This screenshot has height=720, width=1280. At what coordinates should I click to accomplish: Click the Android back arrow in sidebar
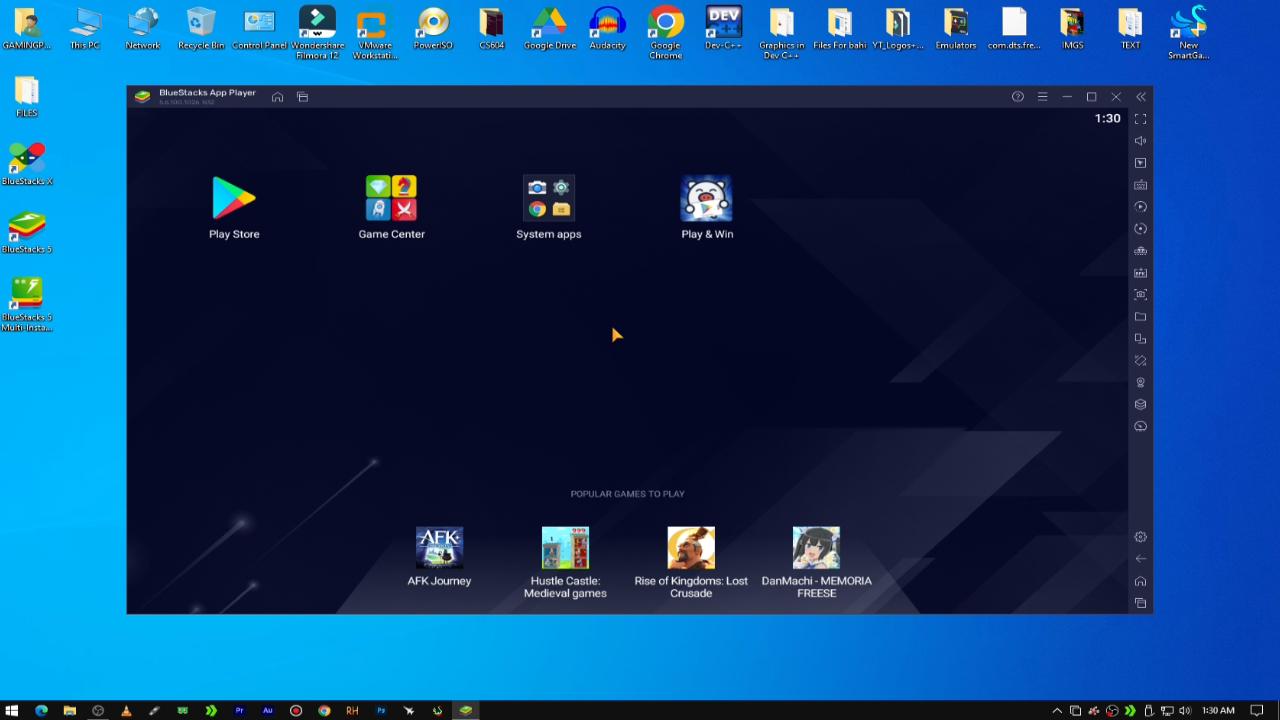tap(1140, 559)
